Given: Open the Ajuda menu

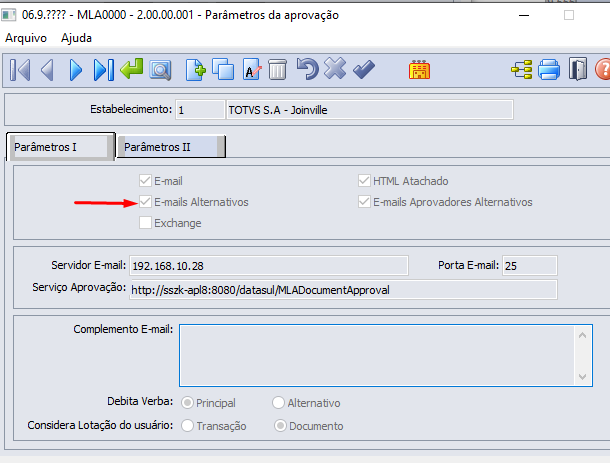Looking at the screenshot, I should [76, 38].
